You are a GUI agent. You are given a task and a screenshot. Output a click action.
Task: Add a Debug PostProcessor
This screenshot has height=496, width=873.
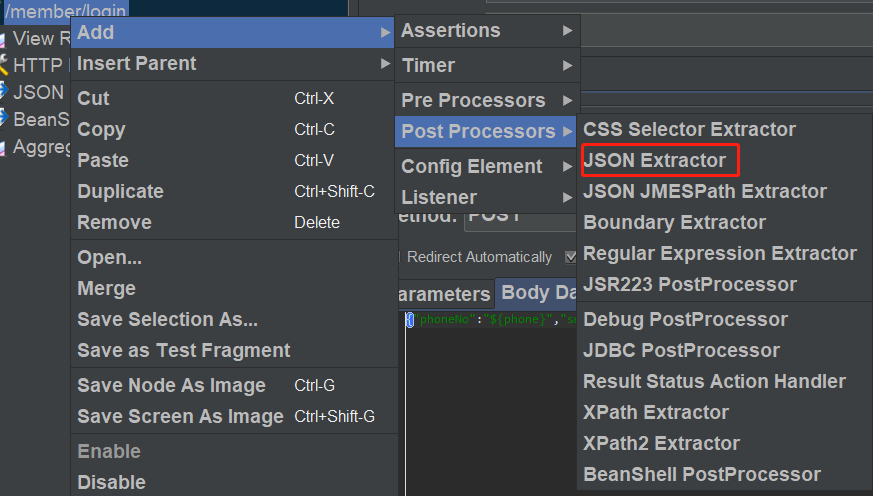685,319
